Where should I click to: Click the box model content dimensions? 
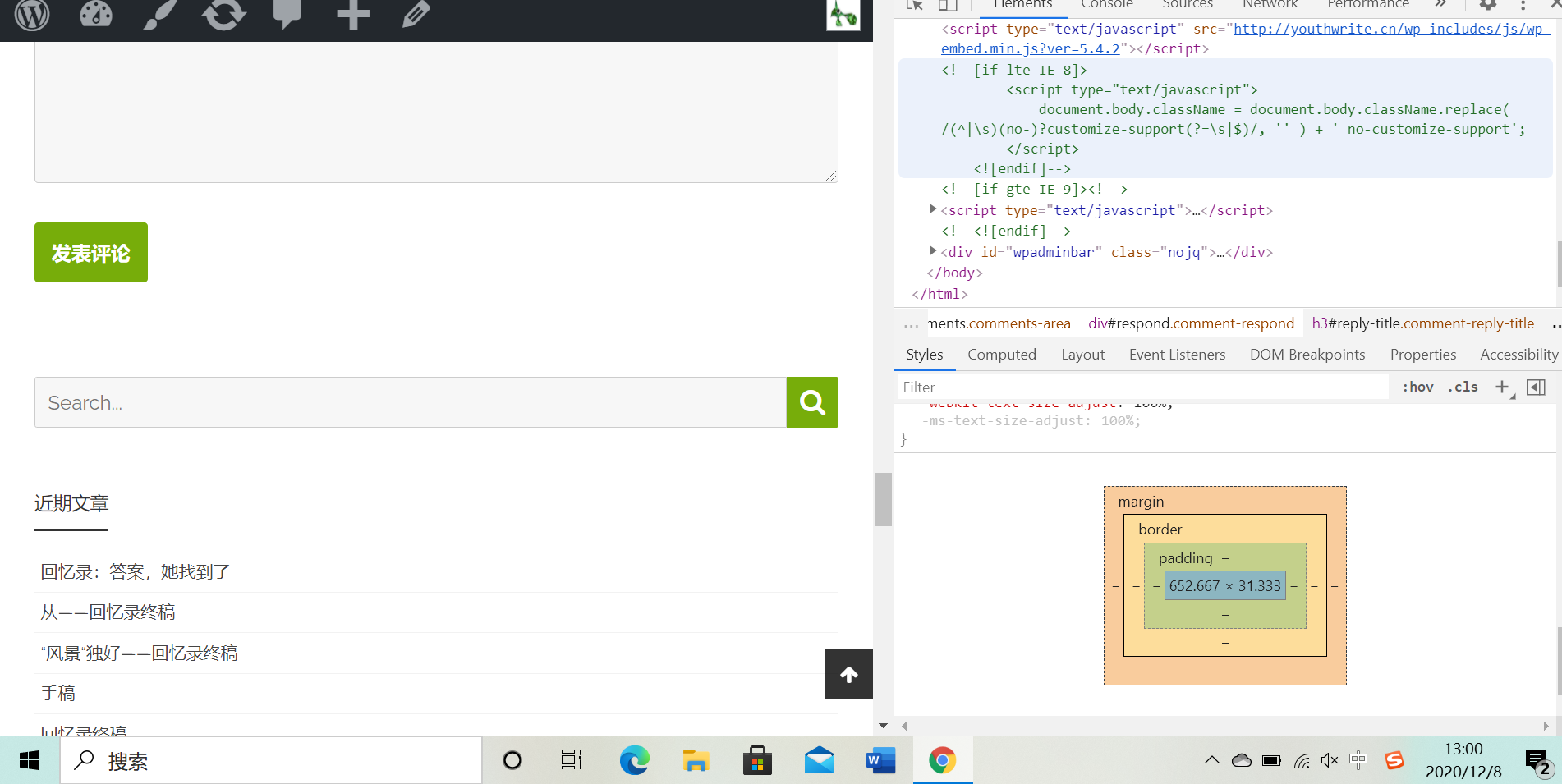click(1224, 586)
